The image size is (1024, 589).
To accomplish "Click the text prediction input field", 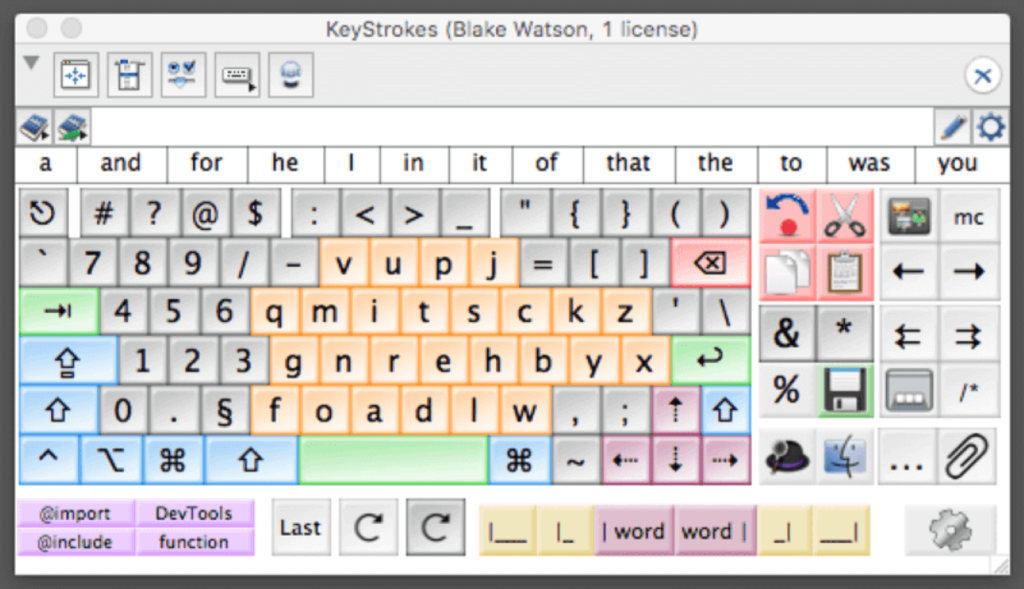I will (x=512, y=127).
